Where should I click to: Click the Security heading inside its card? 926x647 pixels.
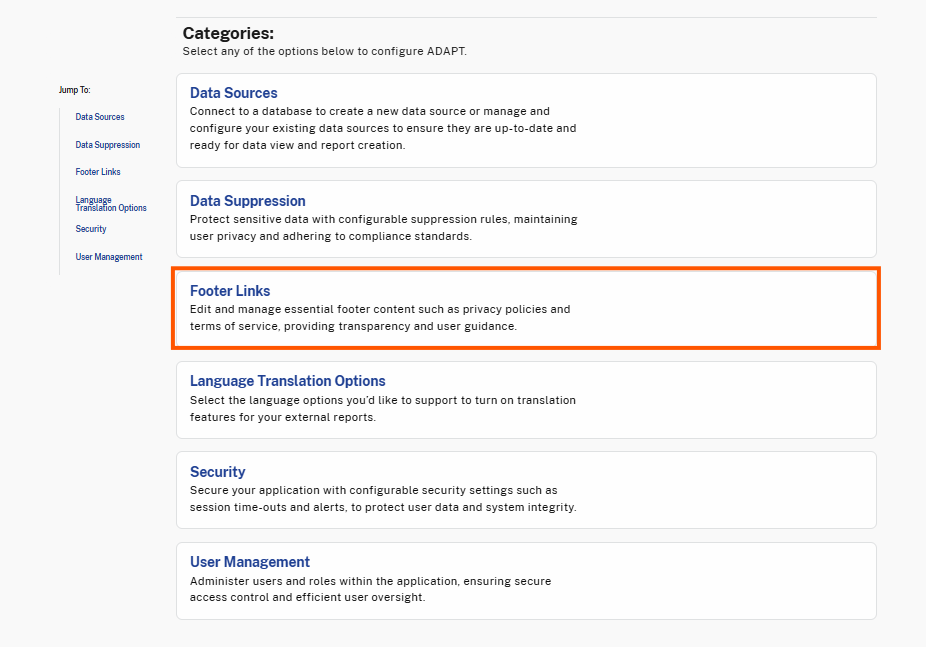tap(217, 471)
